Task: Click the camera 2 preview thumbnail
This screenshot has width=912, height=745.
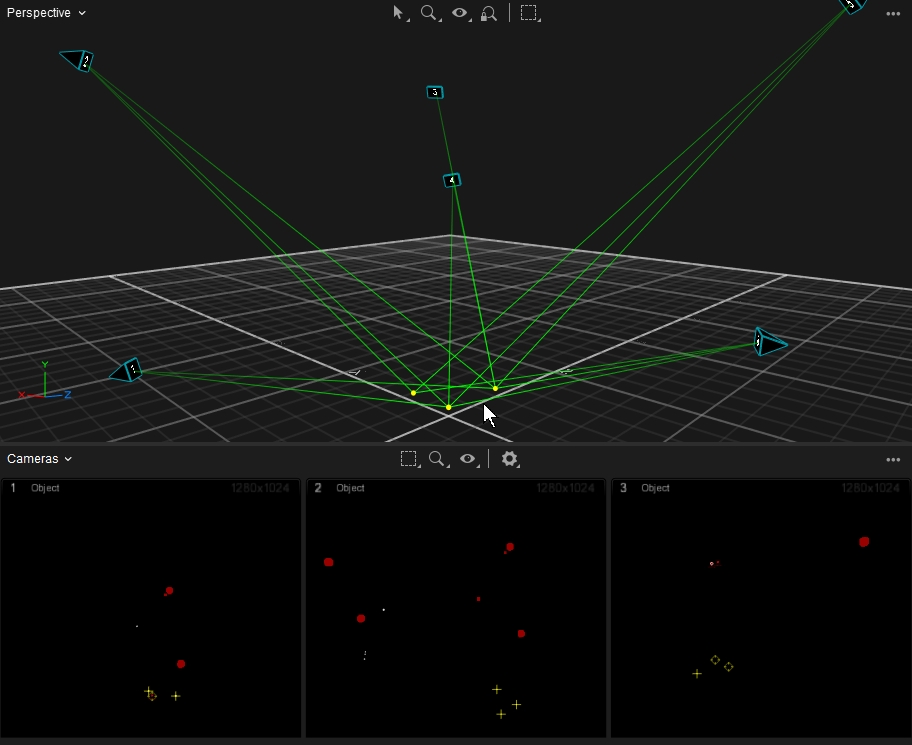Action: coord(456,610)
